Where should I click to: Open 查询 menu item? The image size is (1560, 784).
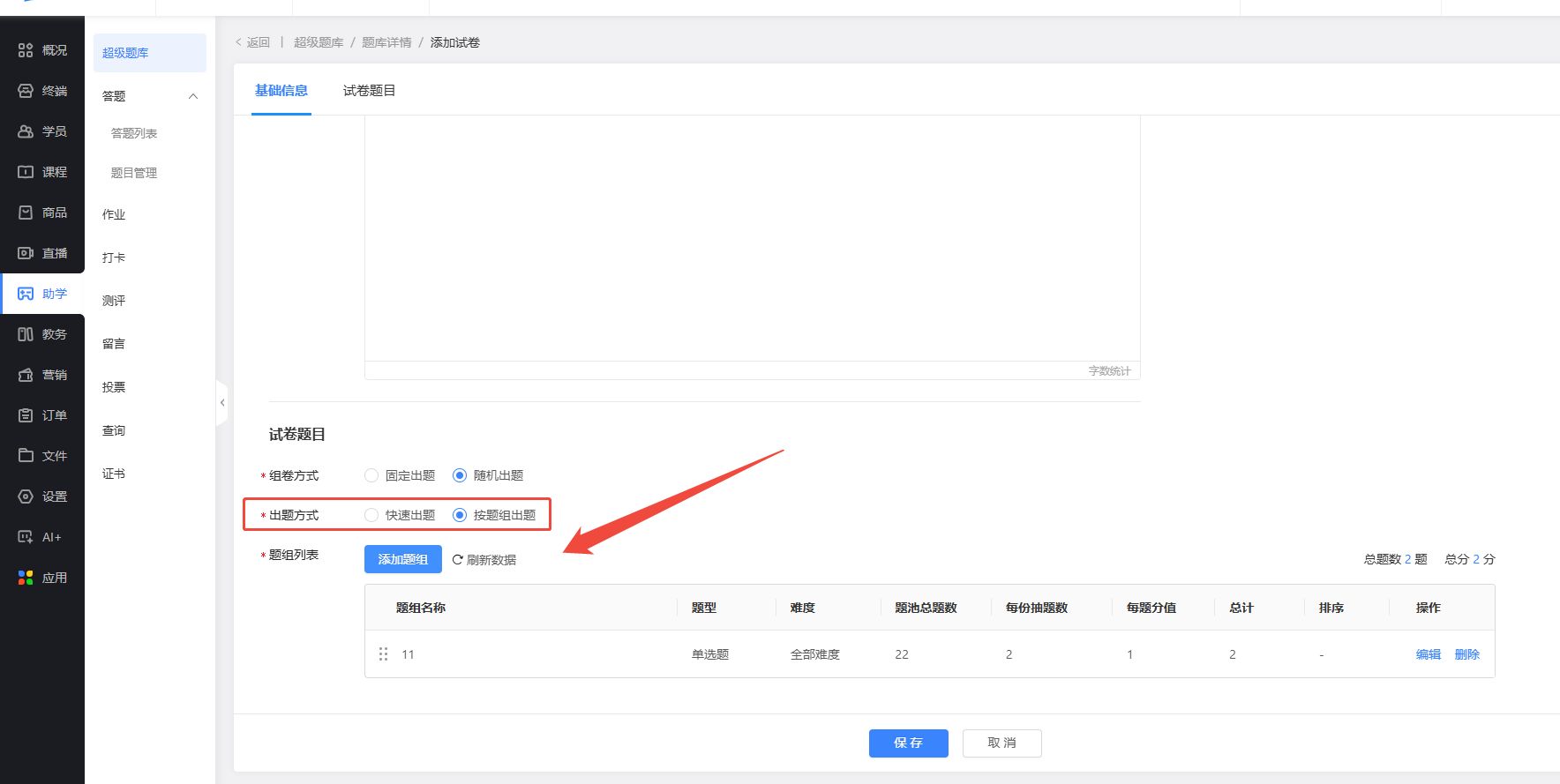click(114, 430)
